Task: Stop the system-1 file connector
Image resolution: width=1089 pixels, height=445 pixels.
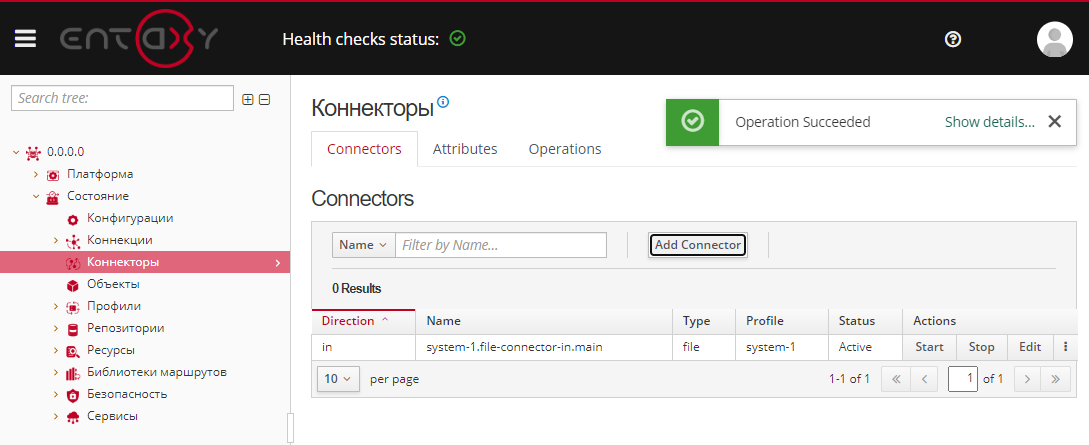Action: (x=981, y=347)
